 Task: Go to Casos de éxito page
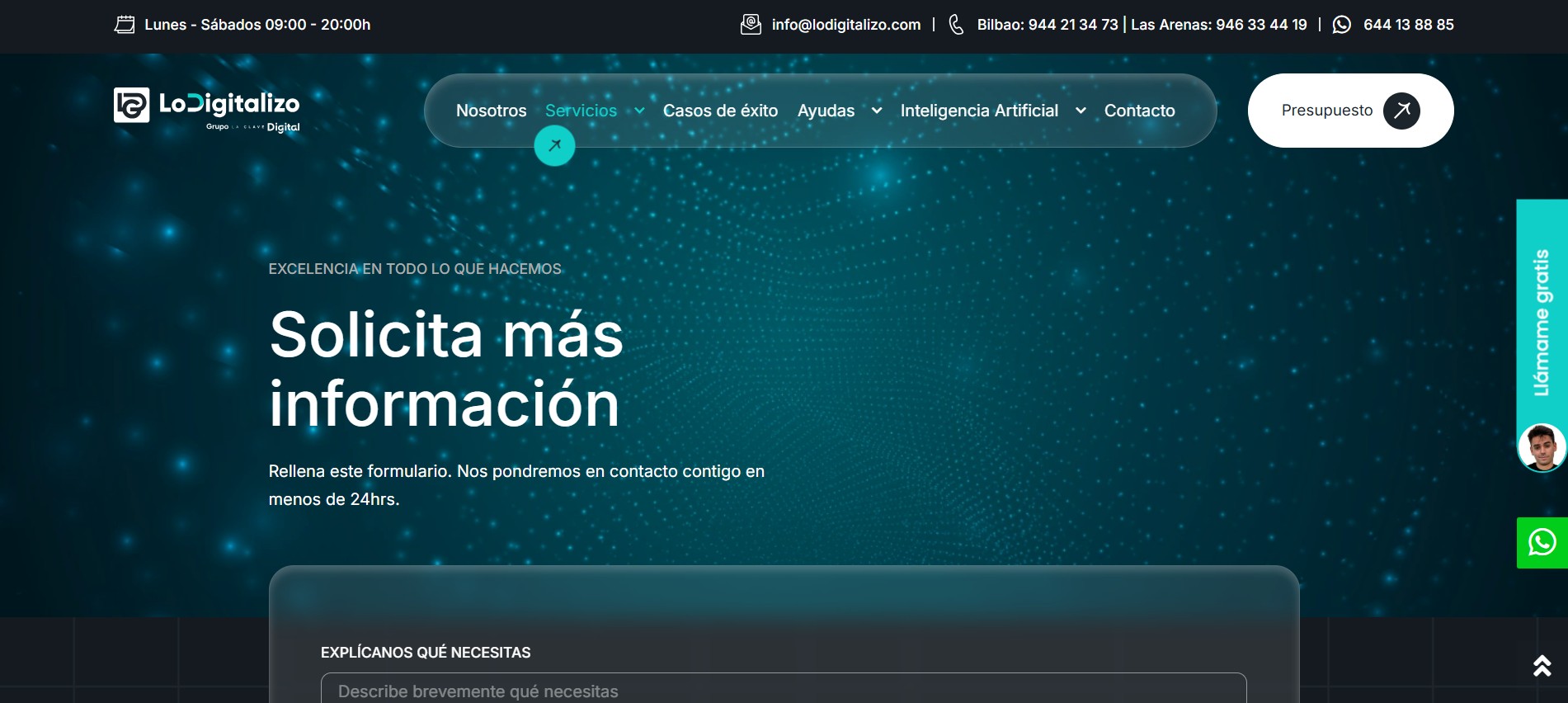720,111
